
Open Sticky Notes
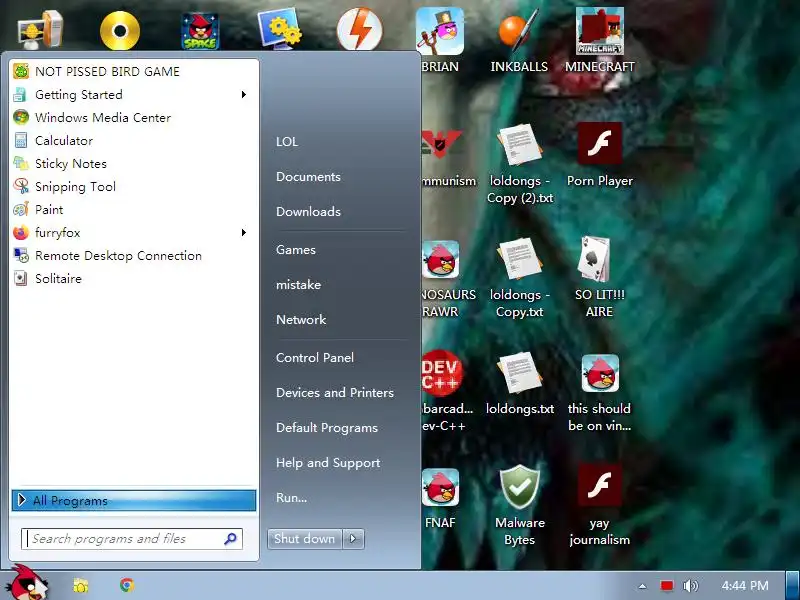[134, 163]
